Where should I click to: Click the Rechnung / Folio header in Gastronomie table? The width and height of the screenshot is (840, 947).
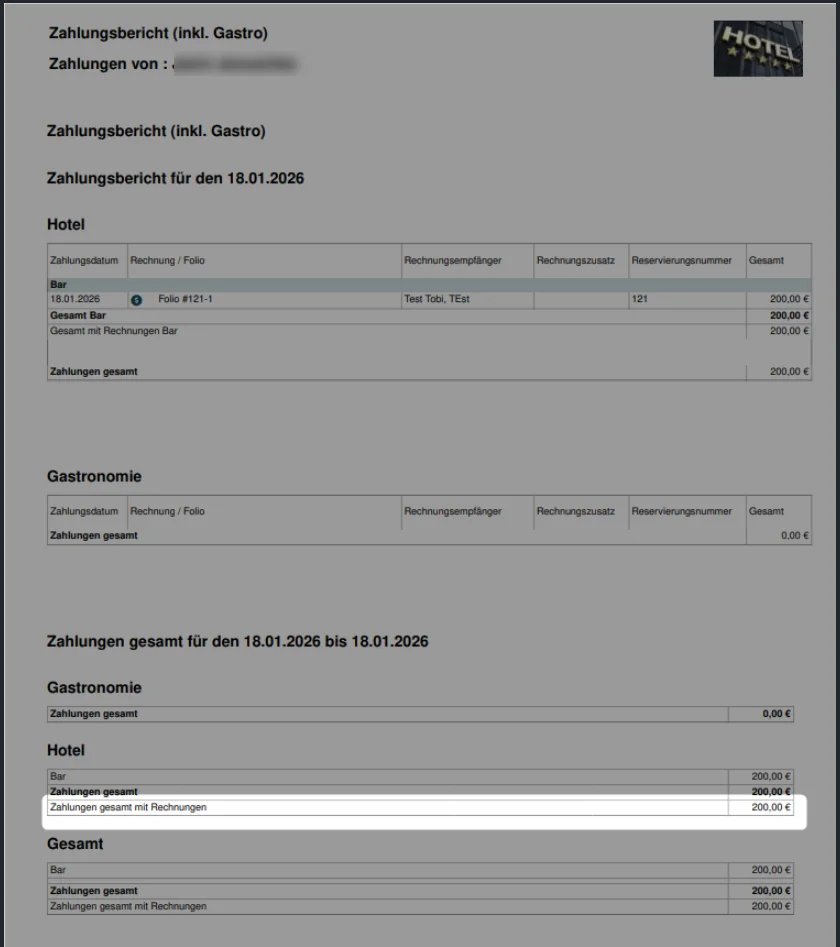point(167,511)
